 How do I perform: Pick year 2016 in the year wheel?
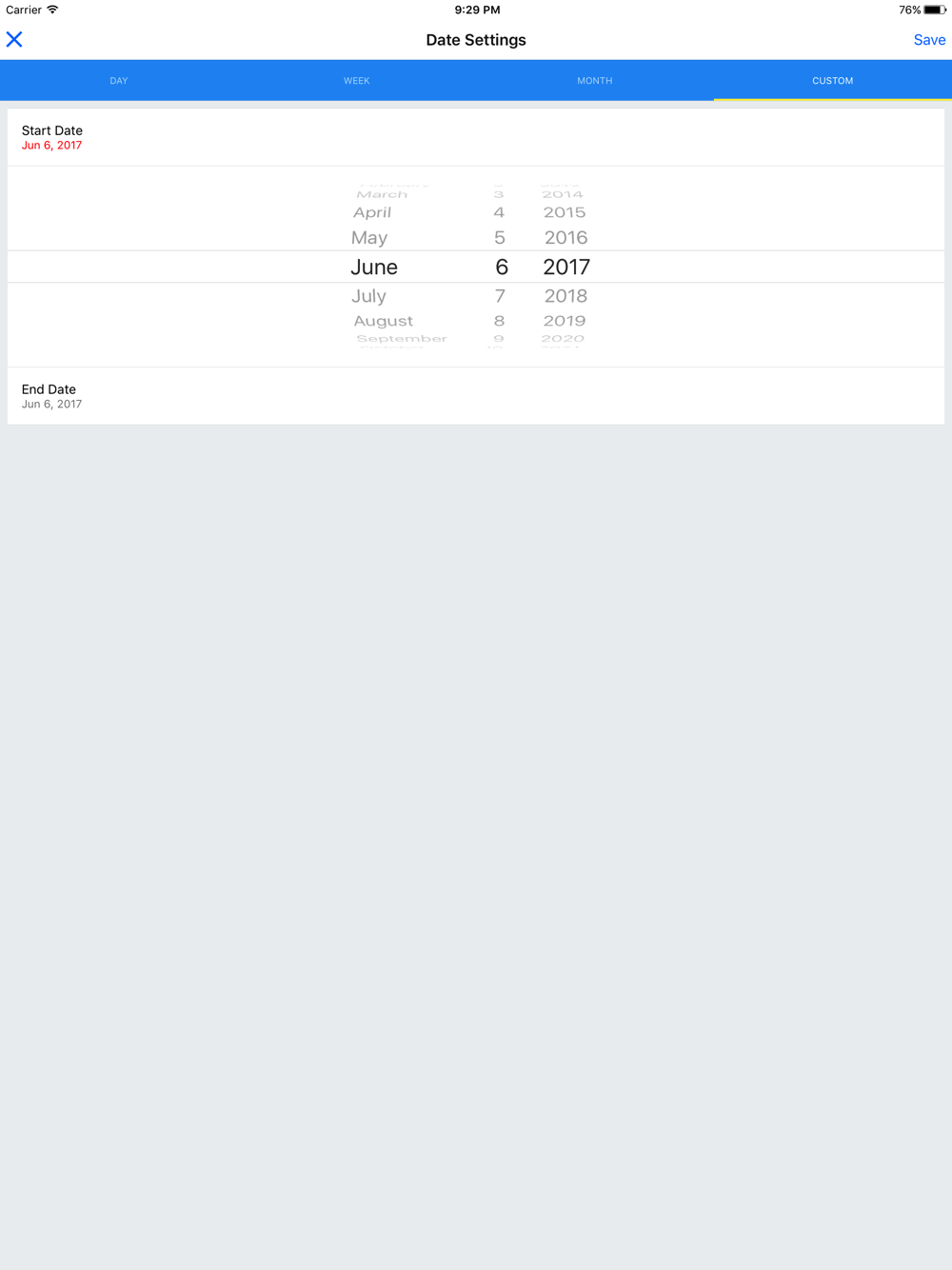point(565,238)
